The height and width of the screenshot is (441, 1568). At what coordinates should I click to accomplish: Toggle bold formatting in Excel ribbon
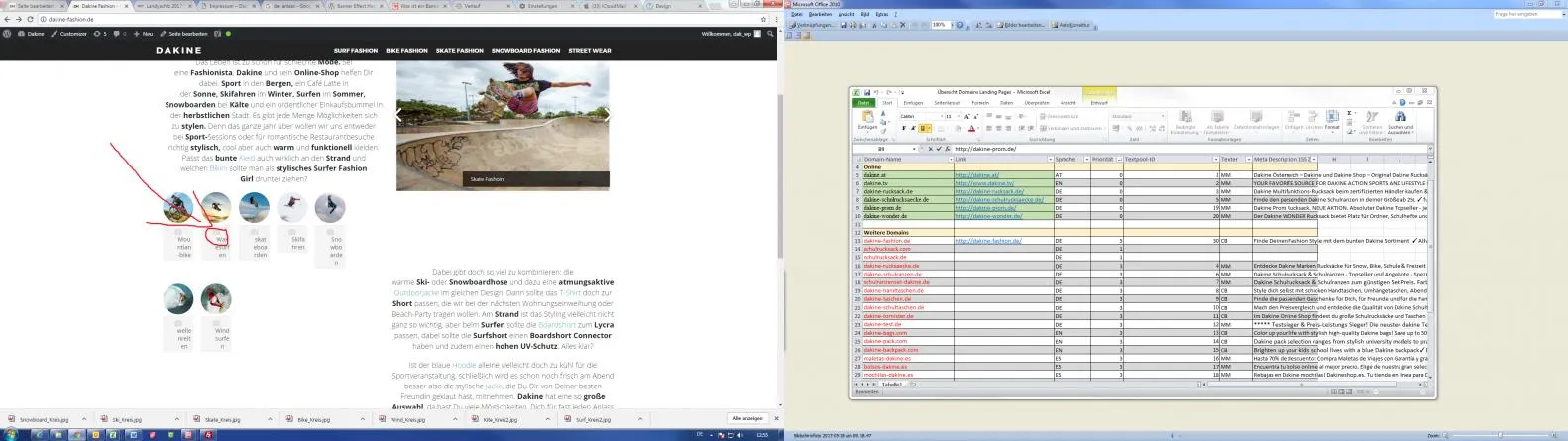tap(904, 128)
